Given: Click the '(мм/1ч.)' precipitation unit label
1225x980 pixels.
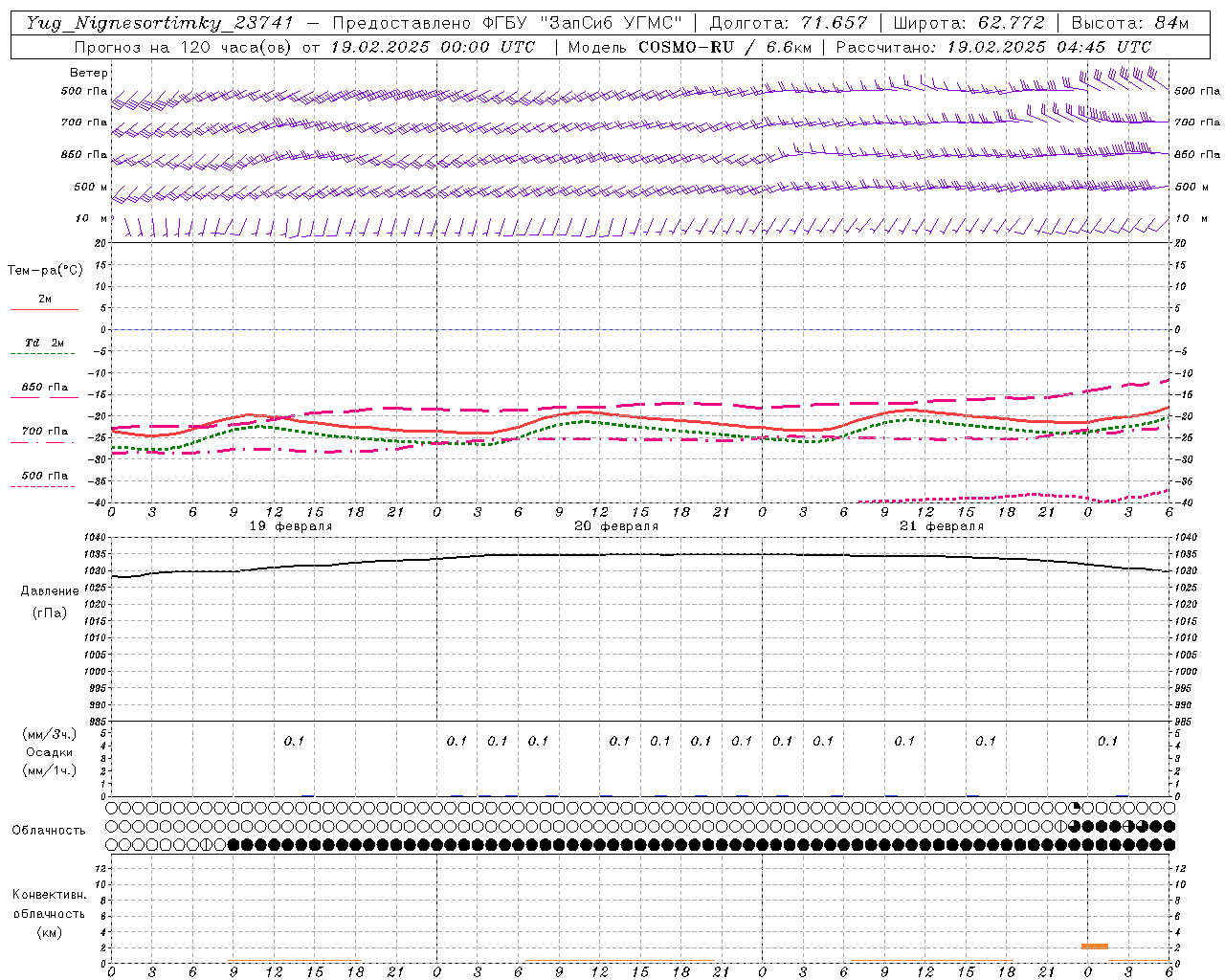Looking at the screenshot, I should (50, 770).
